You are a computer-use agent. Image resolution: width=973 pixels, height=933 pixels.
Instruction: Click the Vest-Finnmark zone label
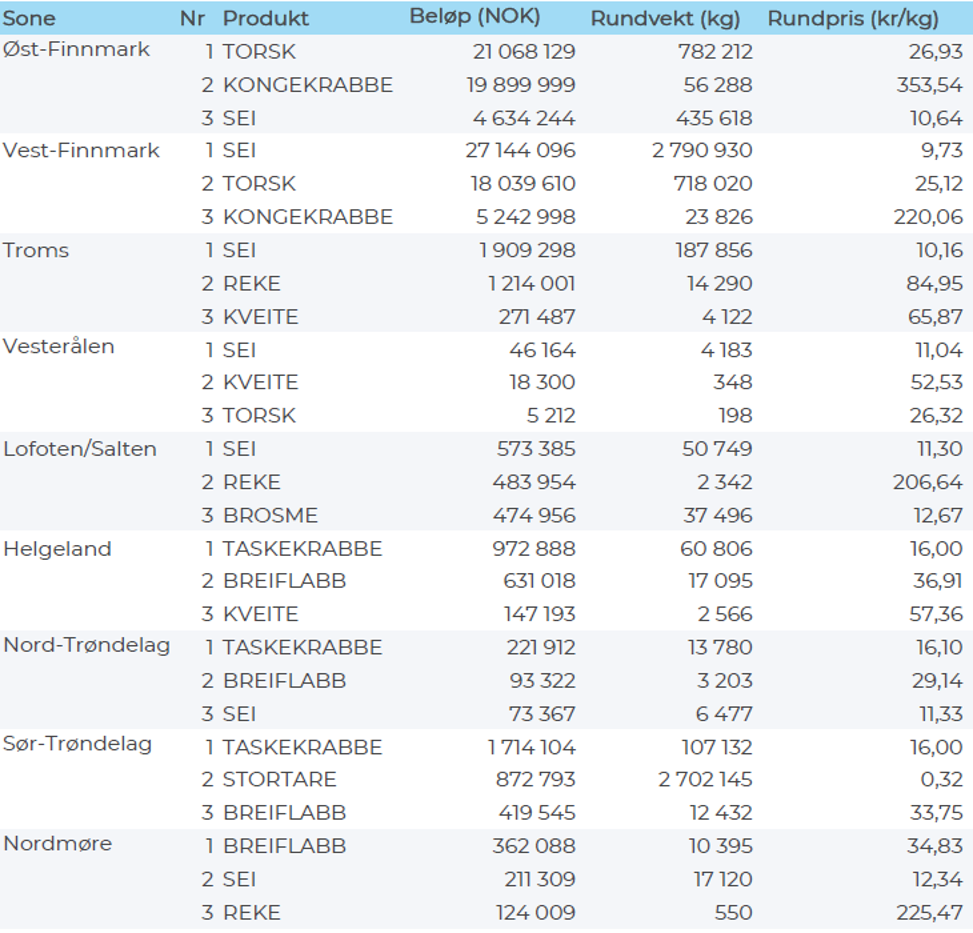(x=81, y=150)
